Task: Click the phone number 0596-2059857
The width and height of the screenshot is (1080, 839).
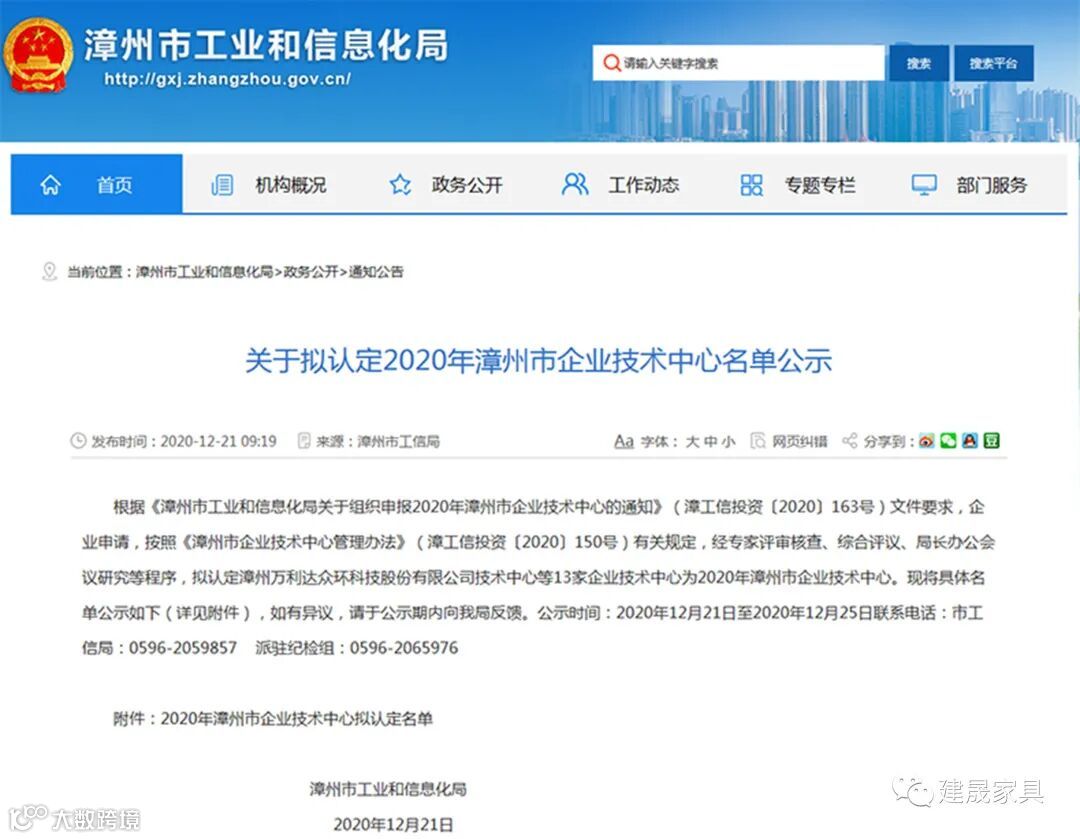Action: click(183, 648)
